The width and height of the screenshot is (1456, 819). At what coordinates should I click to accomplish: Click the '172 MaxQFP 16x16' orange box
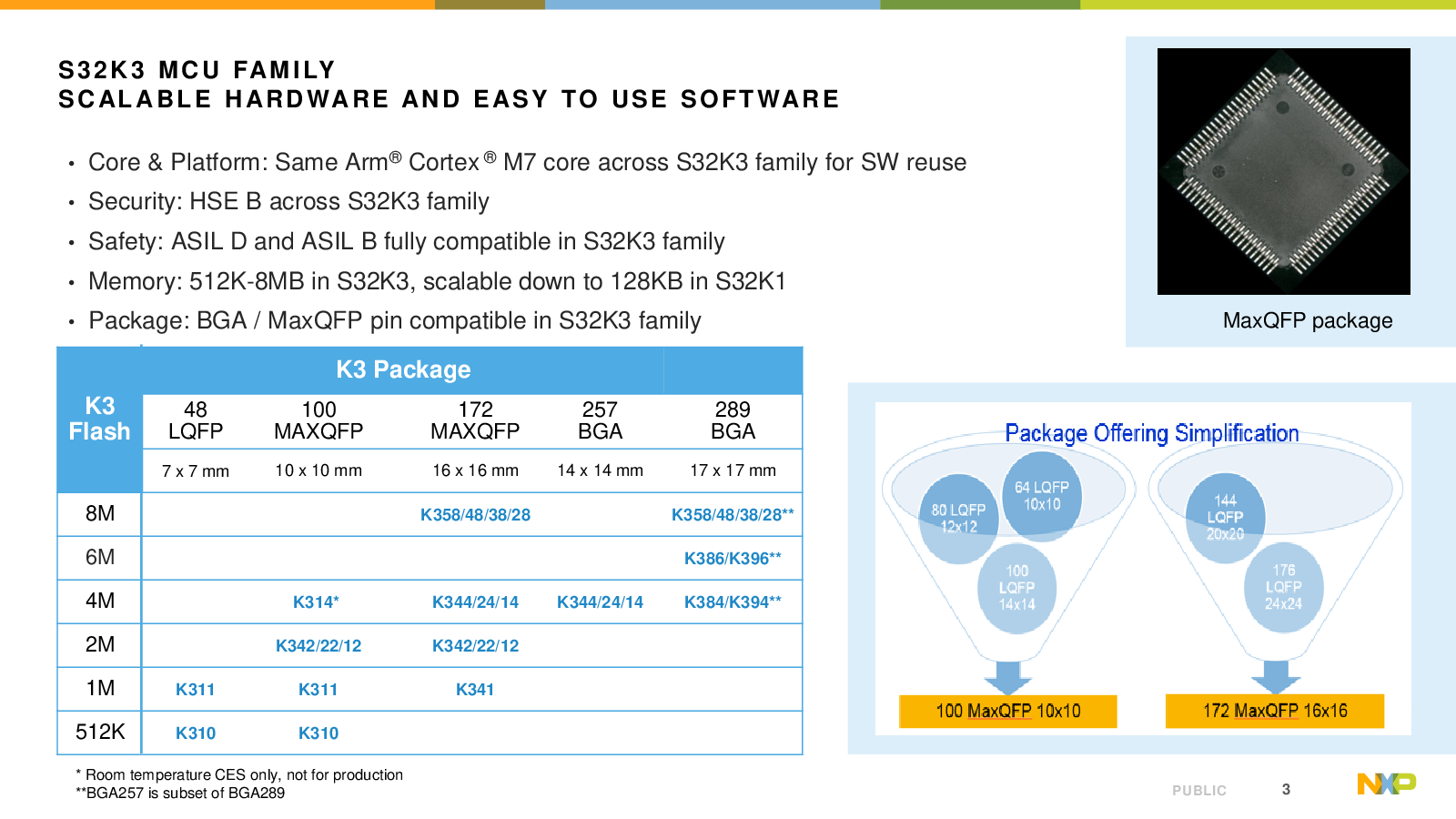(x=1275, y=711)
